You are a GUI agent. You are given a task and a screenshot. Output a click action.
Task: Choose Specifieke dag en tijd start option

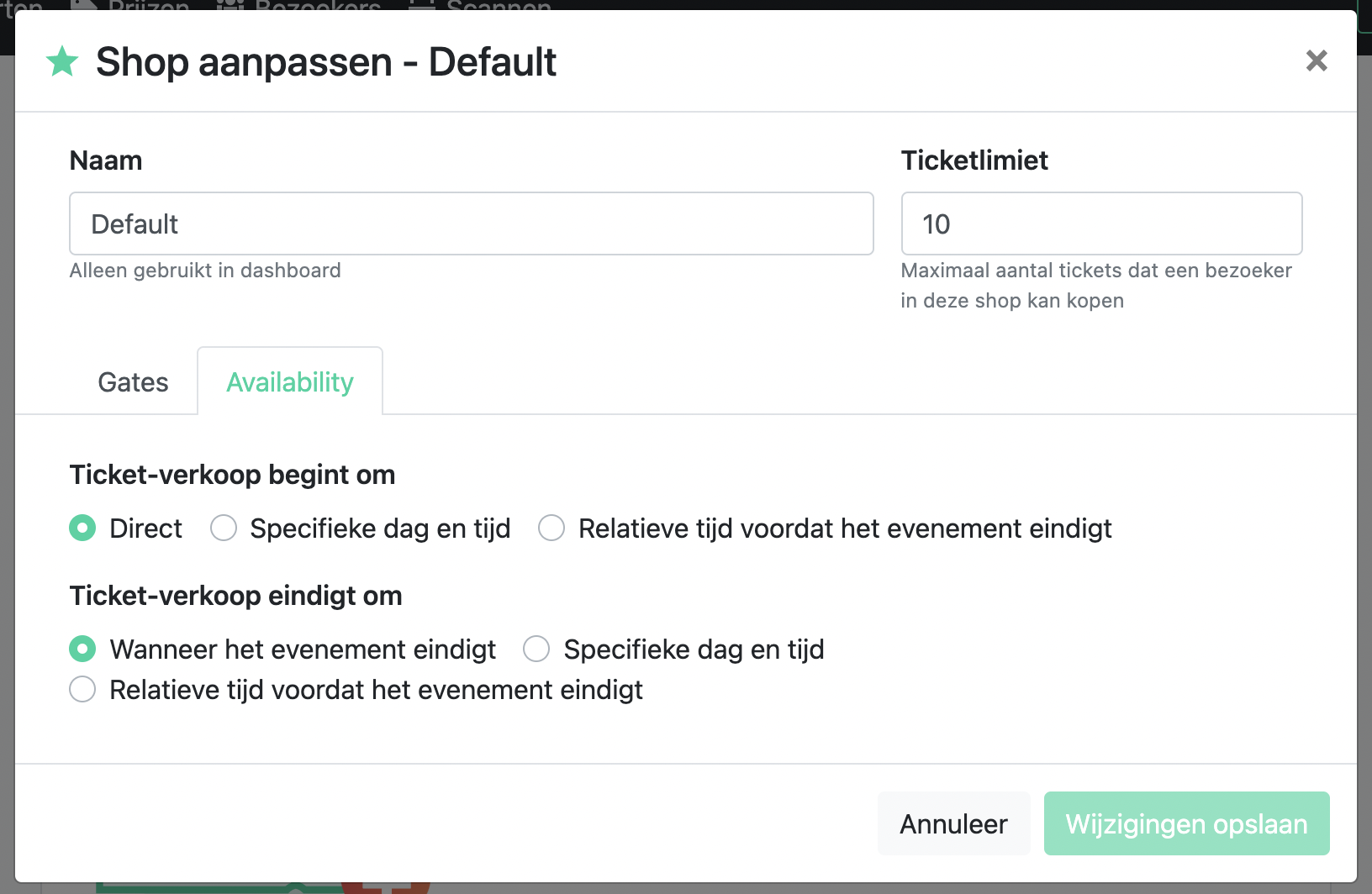pyautogui.click(x=224, y=528)
